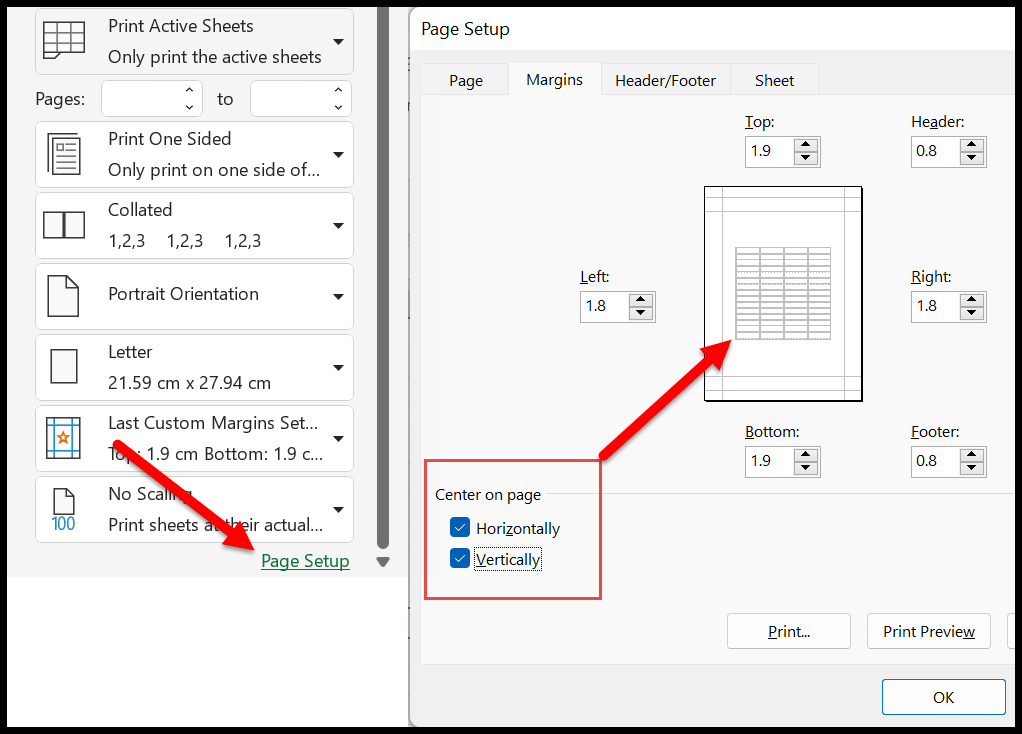Increase the Bottom margin value

point(806,455)
